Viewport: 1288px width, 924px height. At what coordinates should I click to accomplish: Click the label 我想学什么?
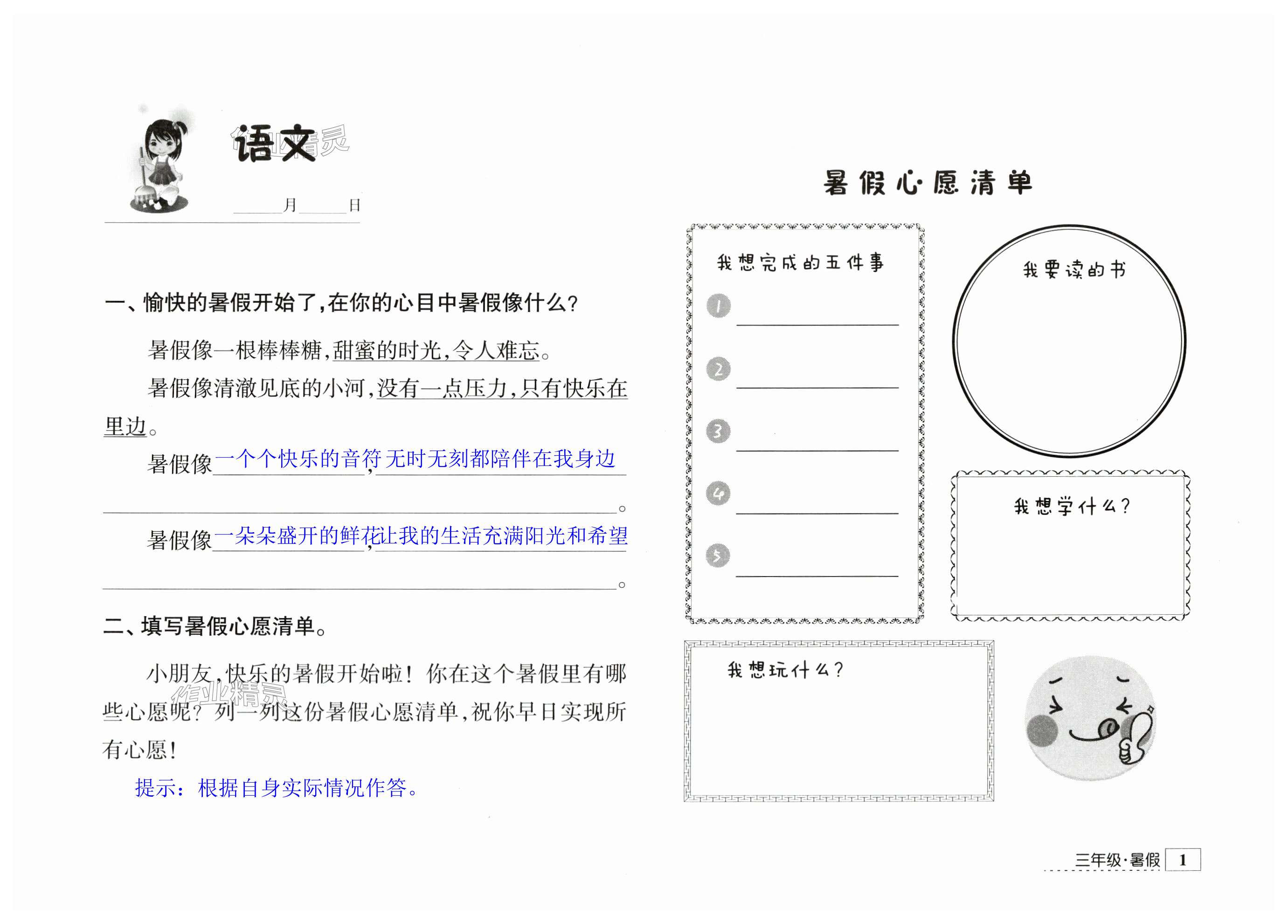[x=1072, y=506]
